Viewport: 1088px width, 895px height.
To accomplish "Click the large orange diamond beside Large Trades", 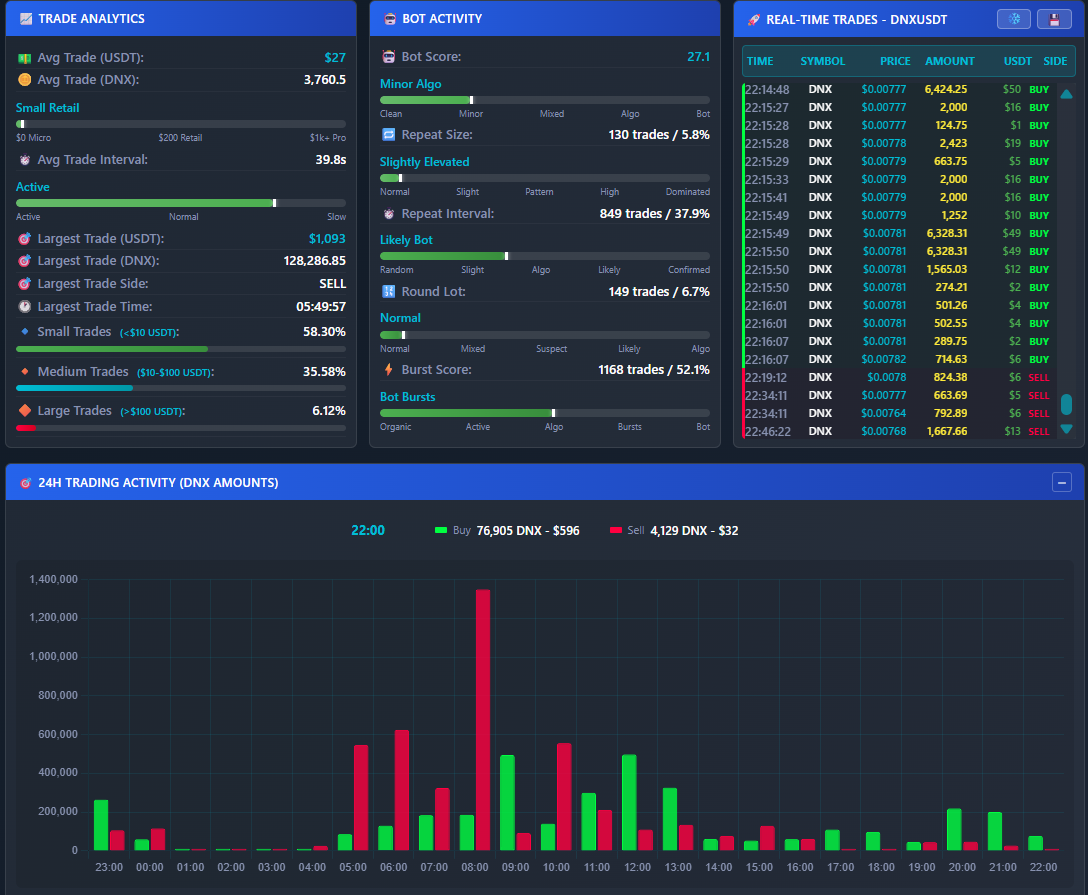I will (25, 411).
